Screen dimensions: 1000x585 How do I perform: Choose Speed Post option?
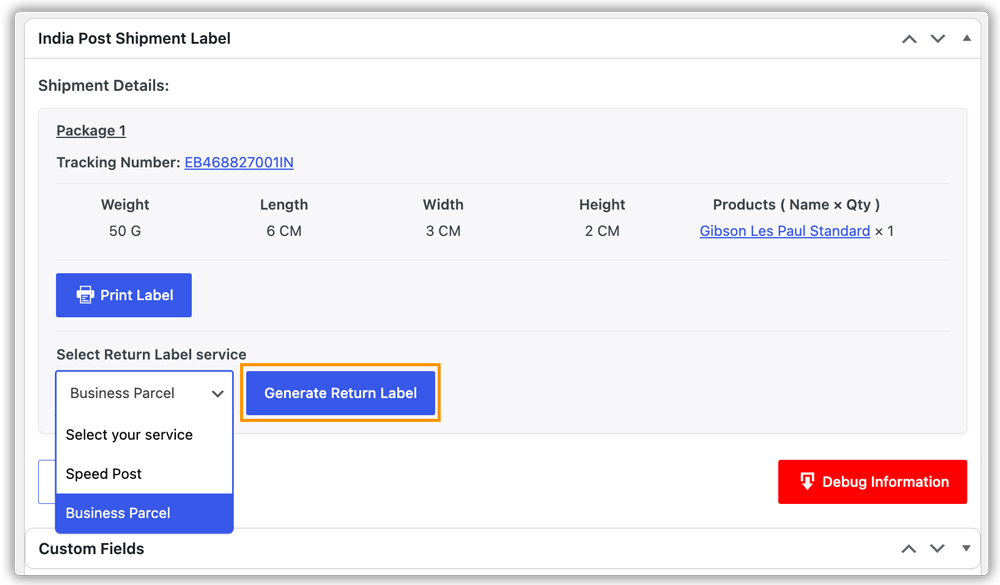pyautogui.click(x=145, y=474)
